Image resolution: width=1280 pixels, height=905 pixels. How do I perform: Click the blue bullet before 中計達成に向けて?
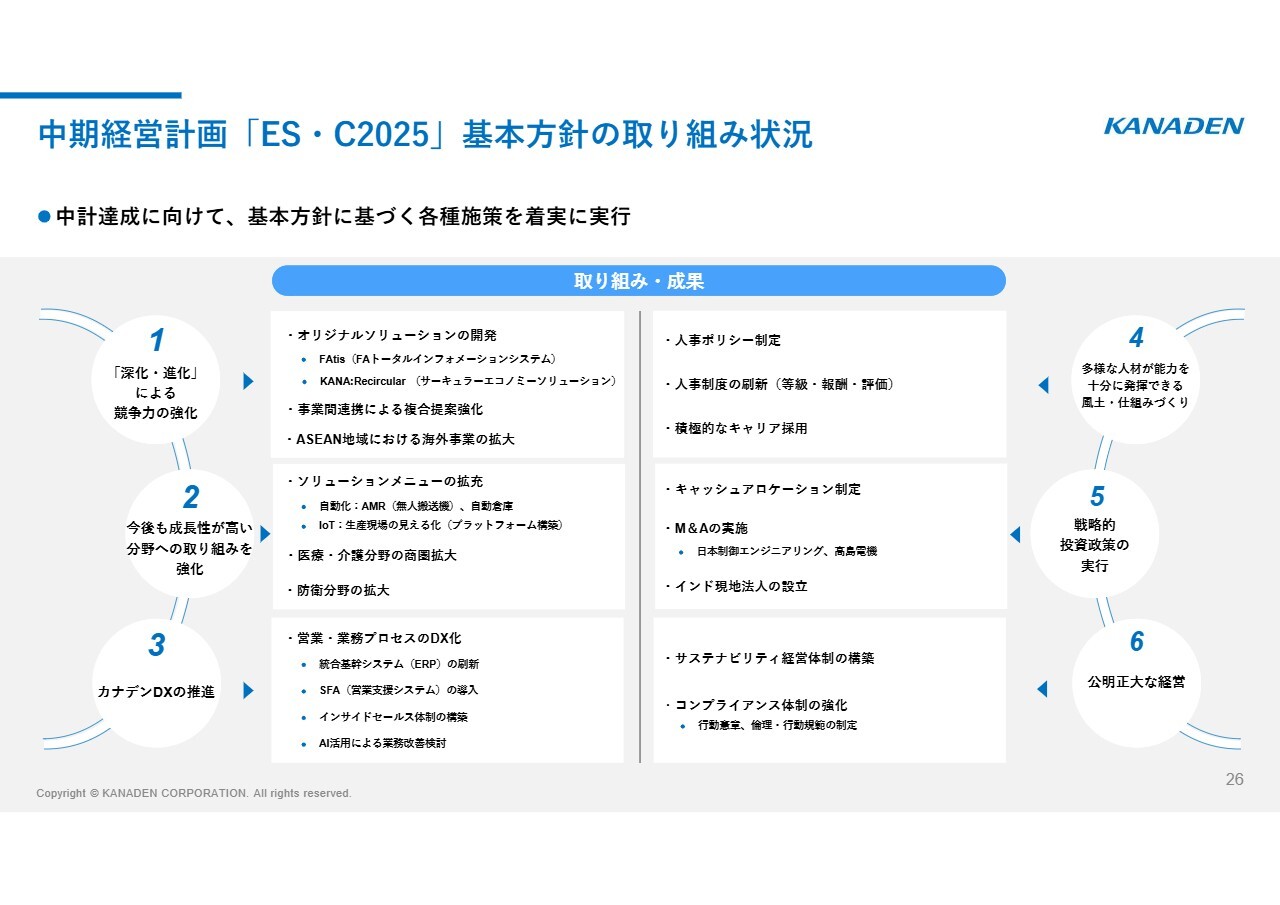coord(43,217)
